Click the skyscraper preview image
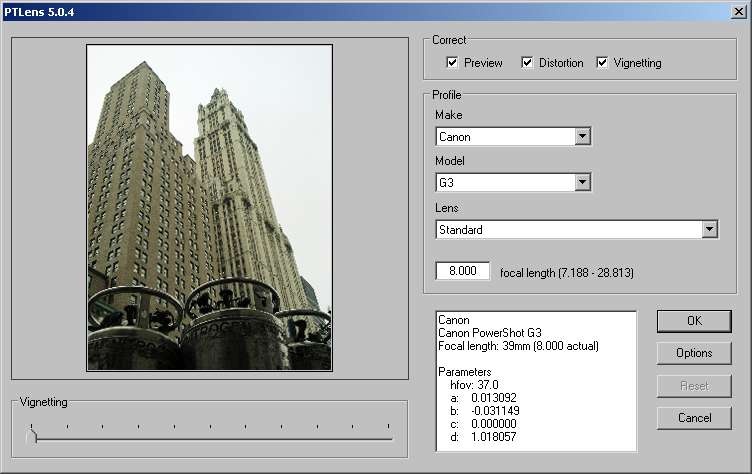The height and width of the screenshot is (474, 752). pos(210,208)
